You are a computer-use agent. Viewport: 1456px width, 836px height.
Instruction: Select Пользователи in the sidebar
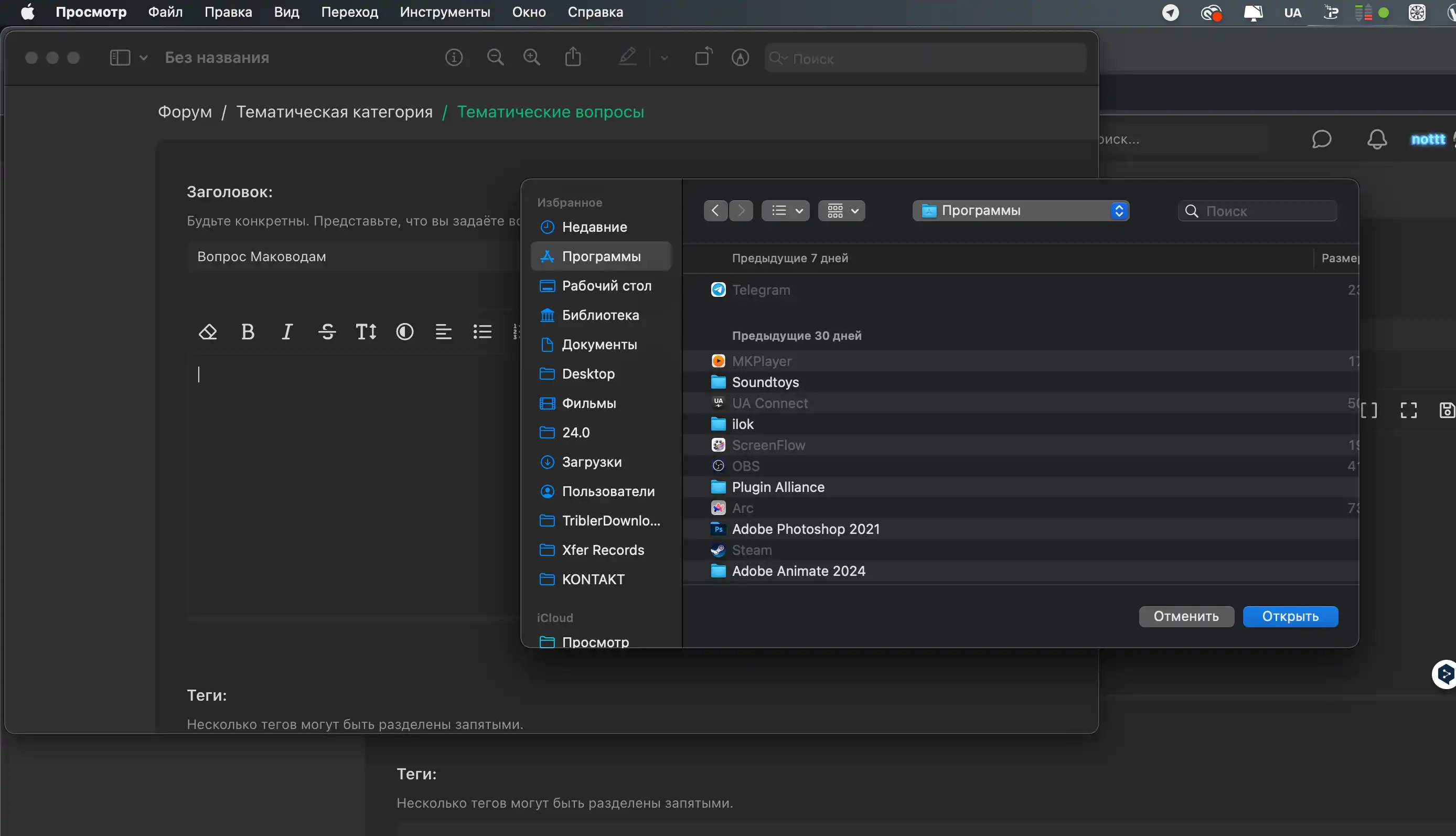tap(601, 491)
